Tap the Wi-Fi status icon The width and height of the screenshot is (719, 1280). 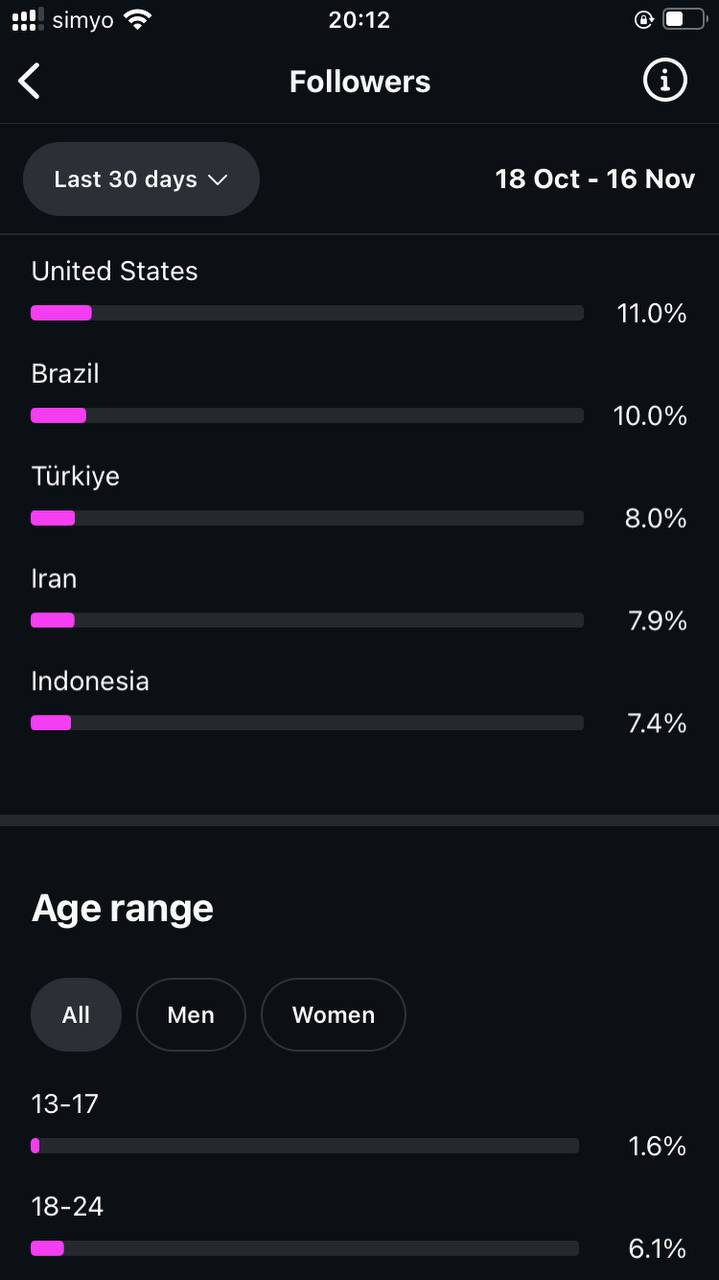coord(138,19)
